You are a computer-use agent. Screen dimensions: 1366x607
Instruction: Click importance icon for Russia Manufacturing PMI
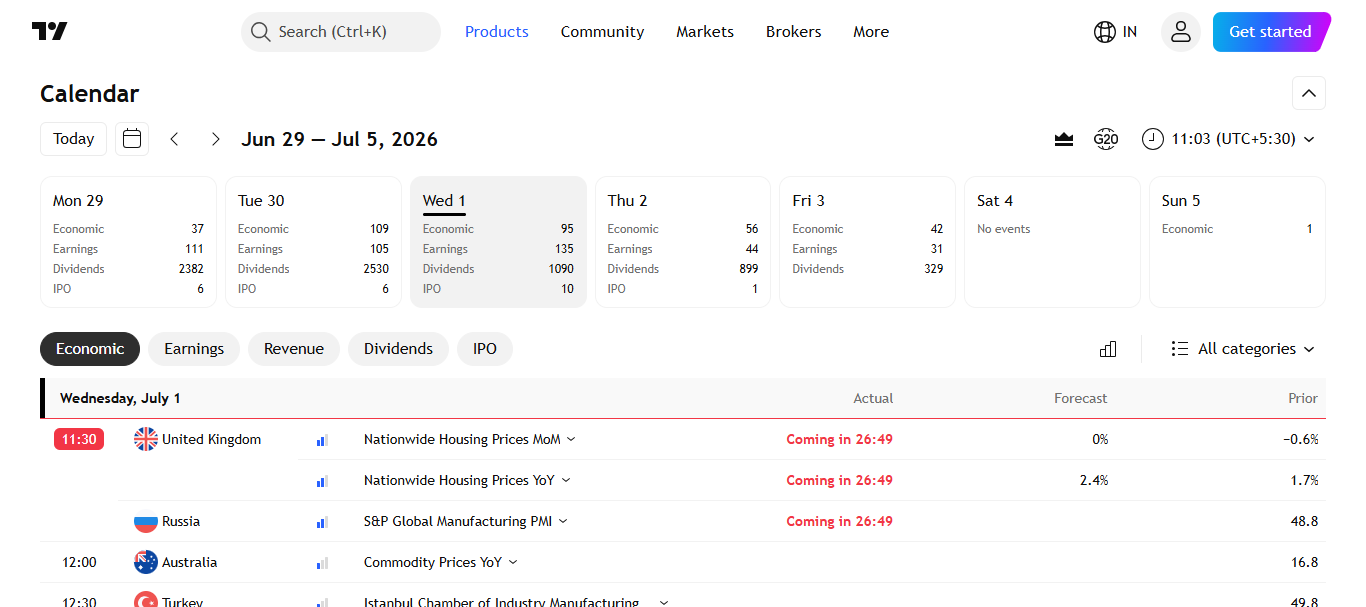coord(322,522)
